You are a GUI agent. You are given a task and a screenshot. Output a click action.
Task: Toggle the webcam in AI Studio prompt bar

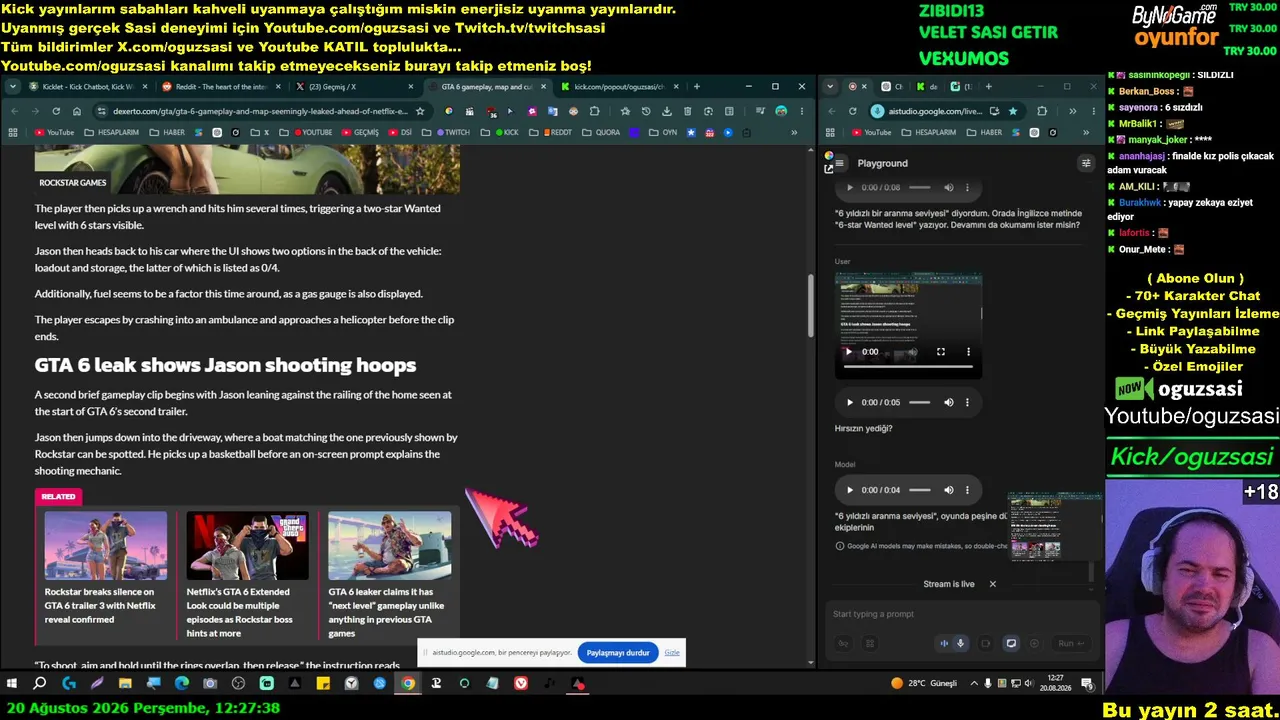(986, 644)
